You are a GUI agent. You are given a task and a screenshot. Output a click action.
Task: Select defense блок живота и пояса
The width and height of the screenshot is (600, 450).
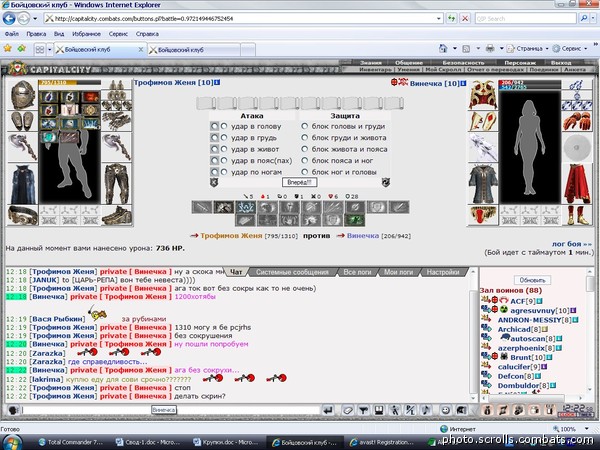tap(305, 149)
